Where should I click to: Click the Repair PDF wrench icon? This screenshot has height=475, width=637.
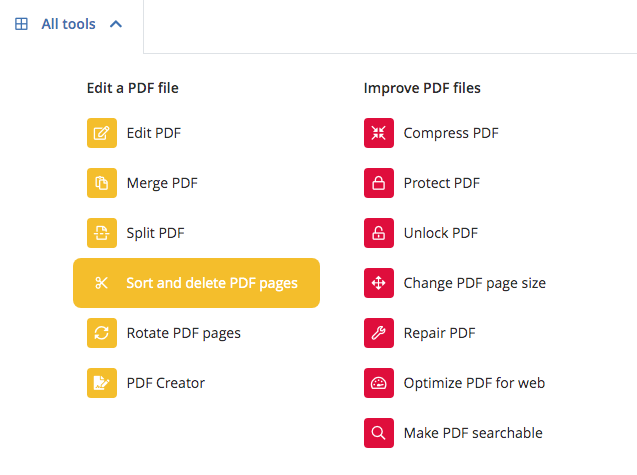click(x=379, y=333)
